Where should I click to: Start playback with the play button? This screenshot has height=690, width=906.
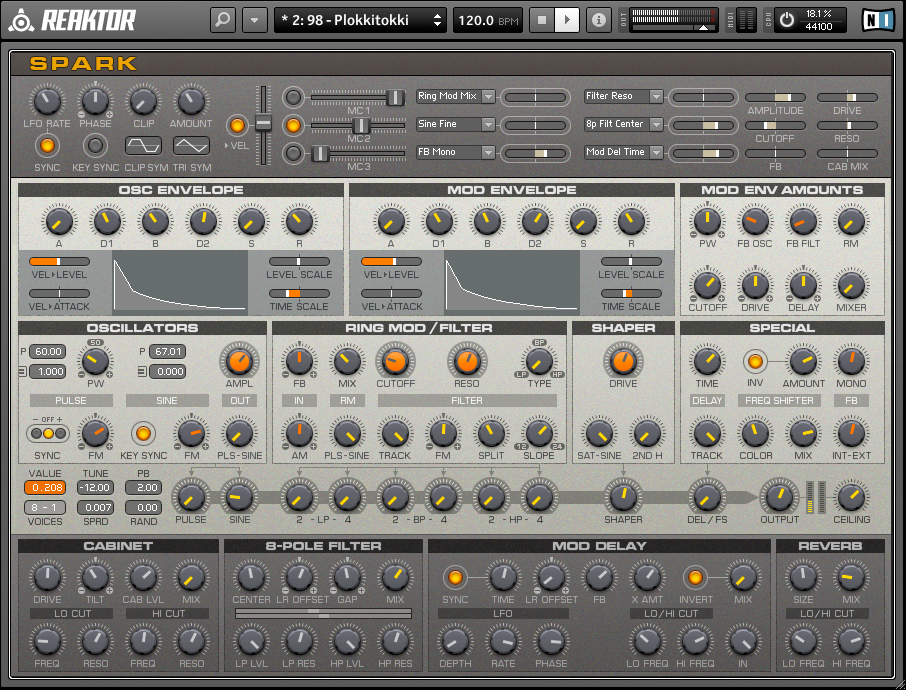pyautogui.click(x=567, y=20)
